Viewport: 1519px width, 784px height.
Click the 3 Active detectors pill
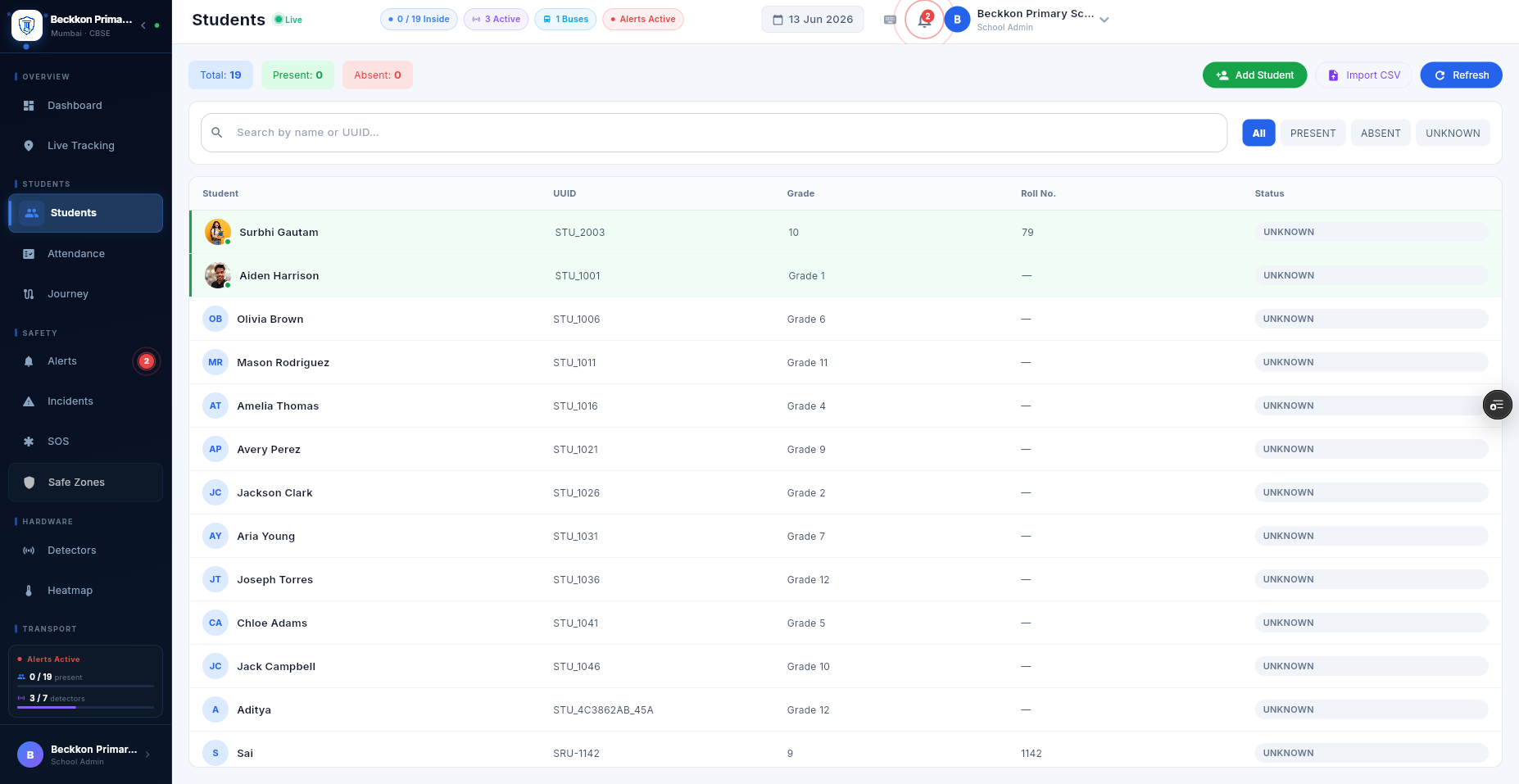tap(496, 20)
